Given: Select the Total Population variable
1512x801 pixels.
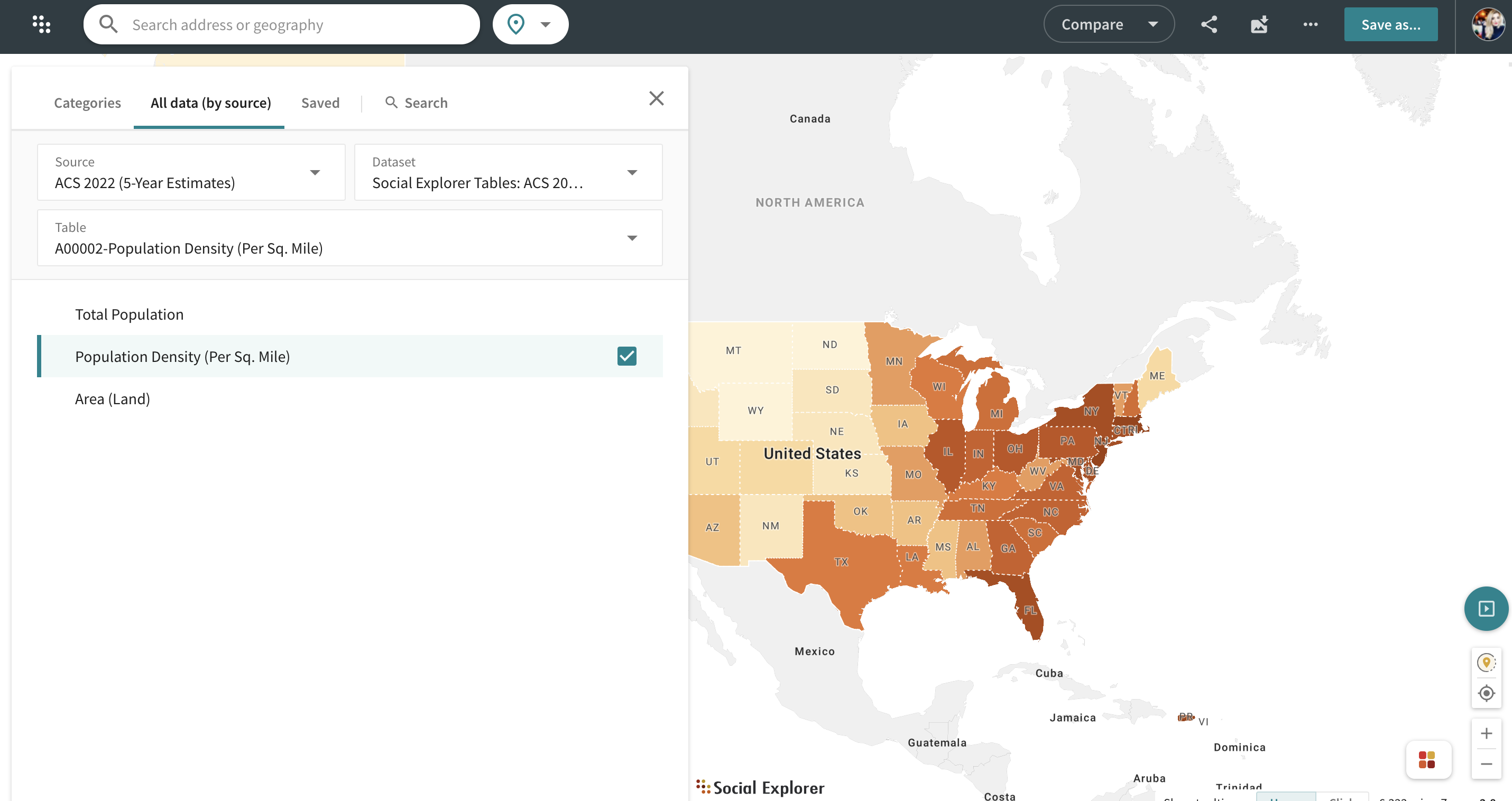Looking at the screenshot, I should pyautogui.click(x=129, y=314).
